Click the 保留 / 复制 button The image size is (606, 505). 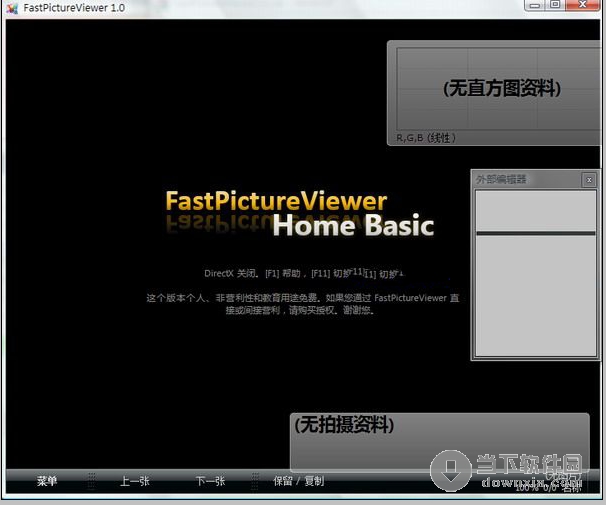coord(298,481)
